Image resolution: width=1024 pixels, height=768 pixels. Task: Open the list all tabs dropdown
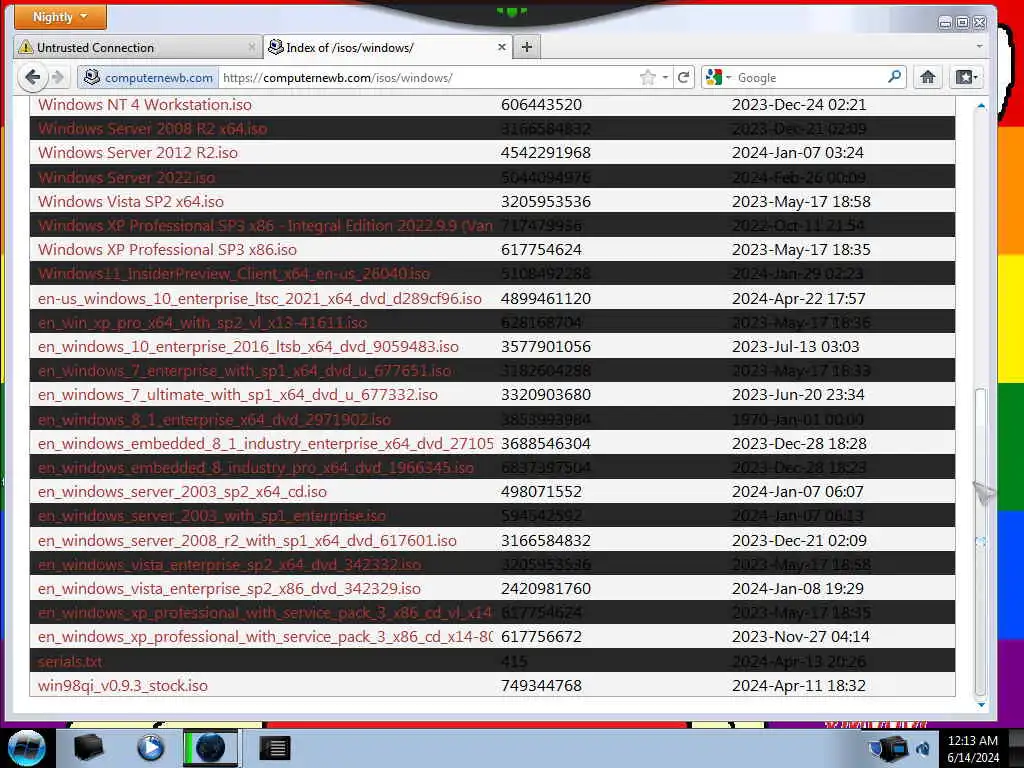click(x=979, y=47)
